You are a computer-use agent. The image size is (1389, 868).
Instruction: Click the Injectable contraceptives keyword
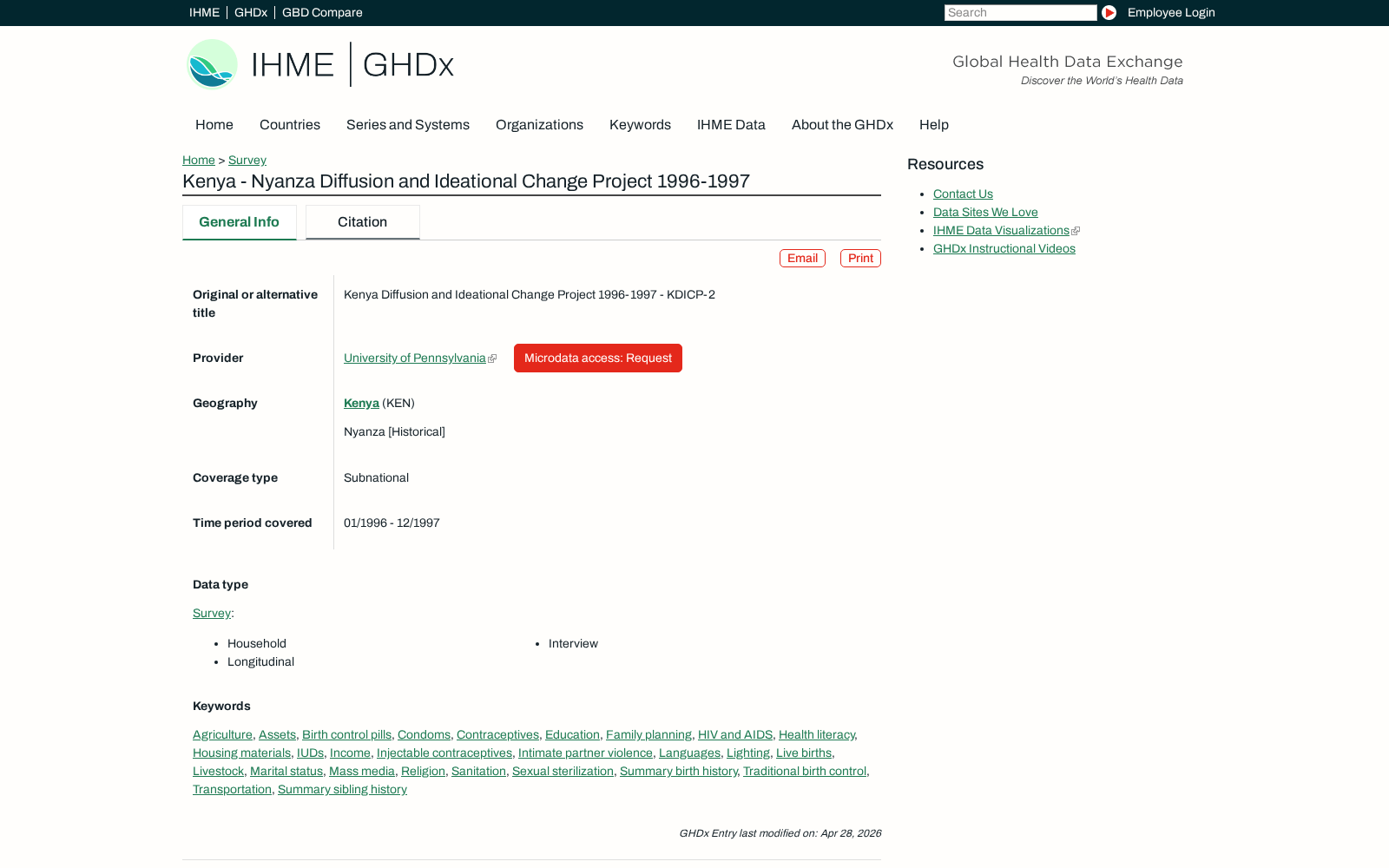(444, 753)
